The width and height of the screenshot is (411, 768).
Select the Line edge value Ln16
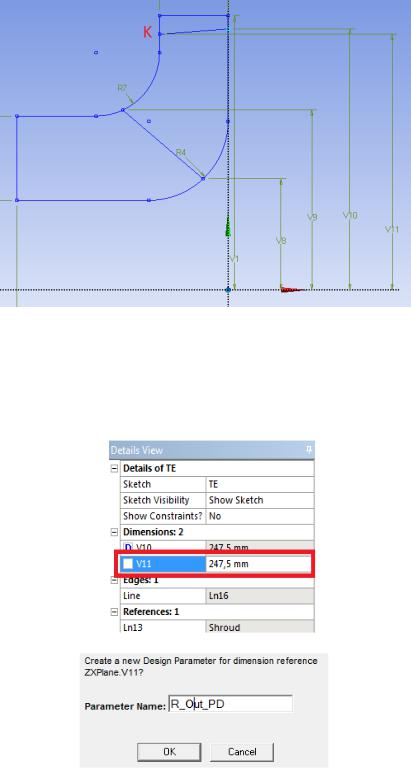click(x=260, y=596)
